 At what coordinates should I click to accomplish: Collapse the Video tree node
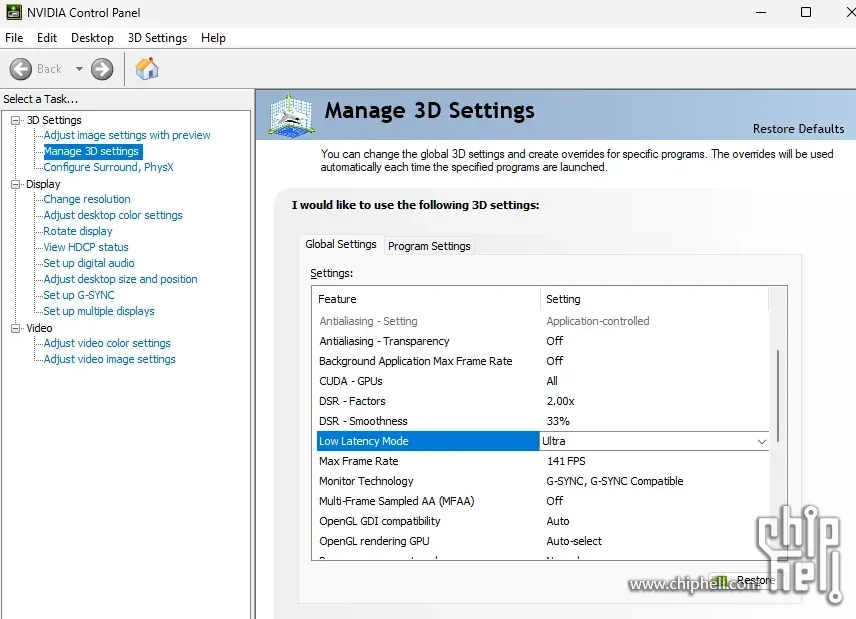[x=16, y=328]
